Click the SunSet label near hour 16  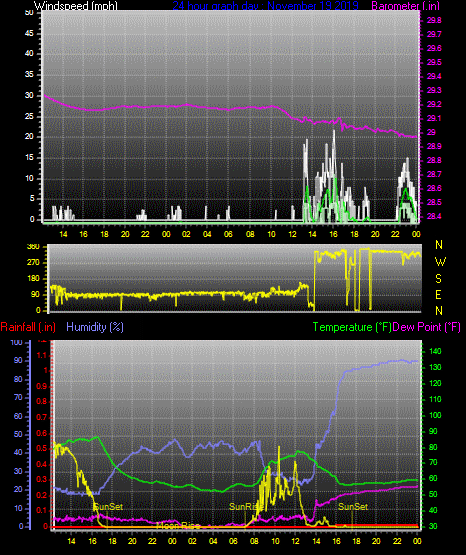[109, 507]
